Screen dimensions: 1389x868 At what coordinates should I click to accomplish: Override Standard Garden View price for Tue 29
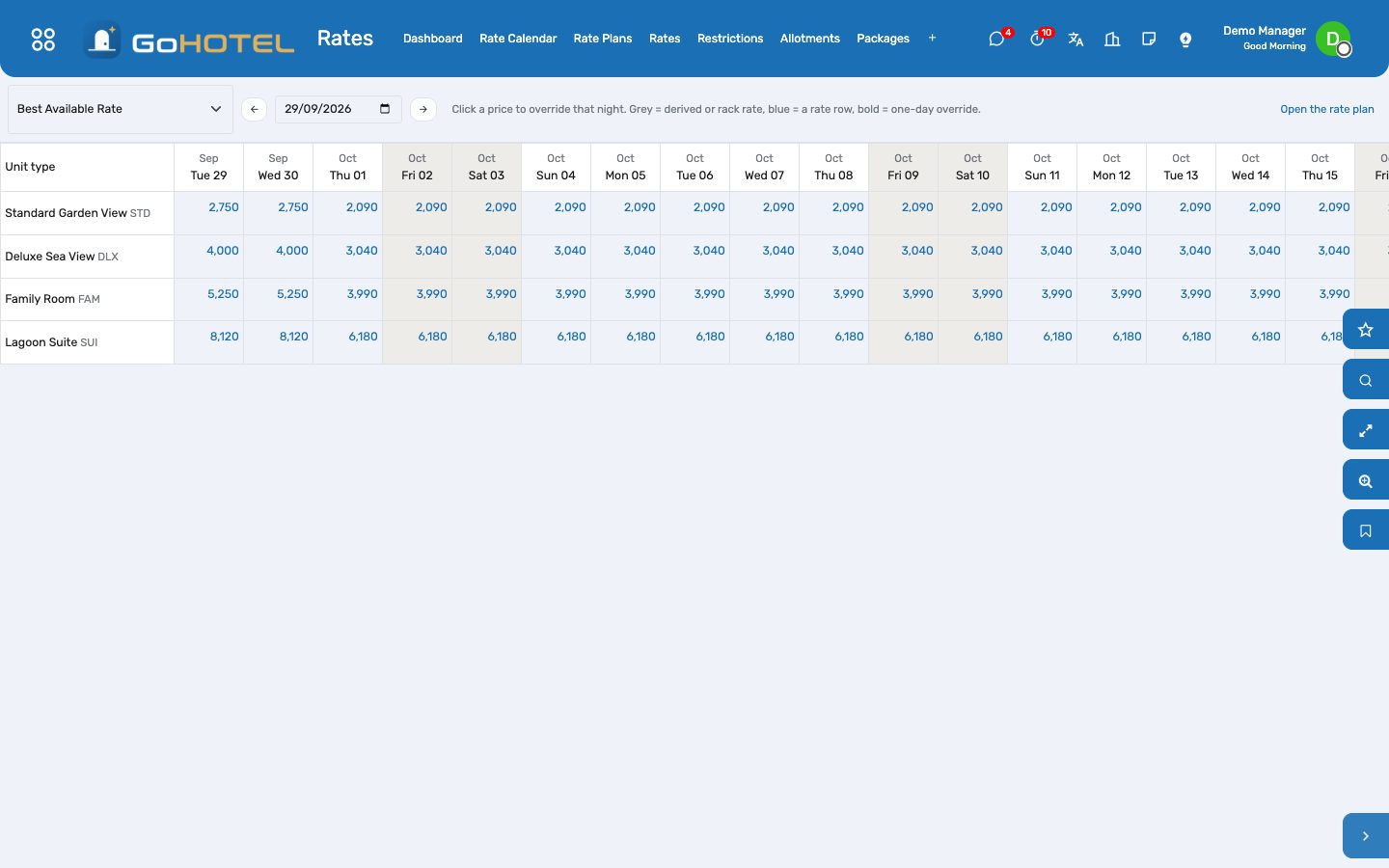pyautogui.click(x=224, y=207)
